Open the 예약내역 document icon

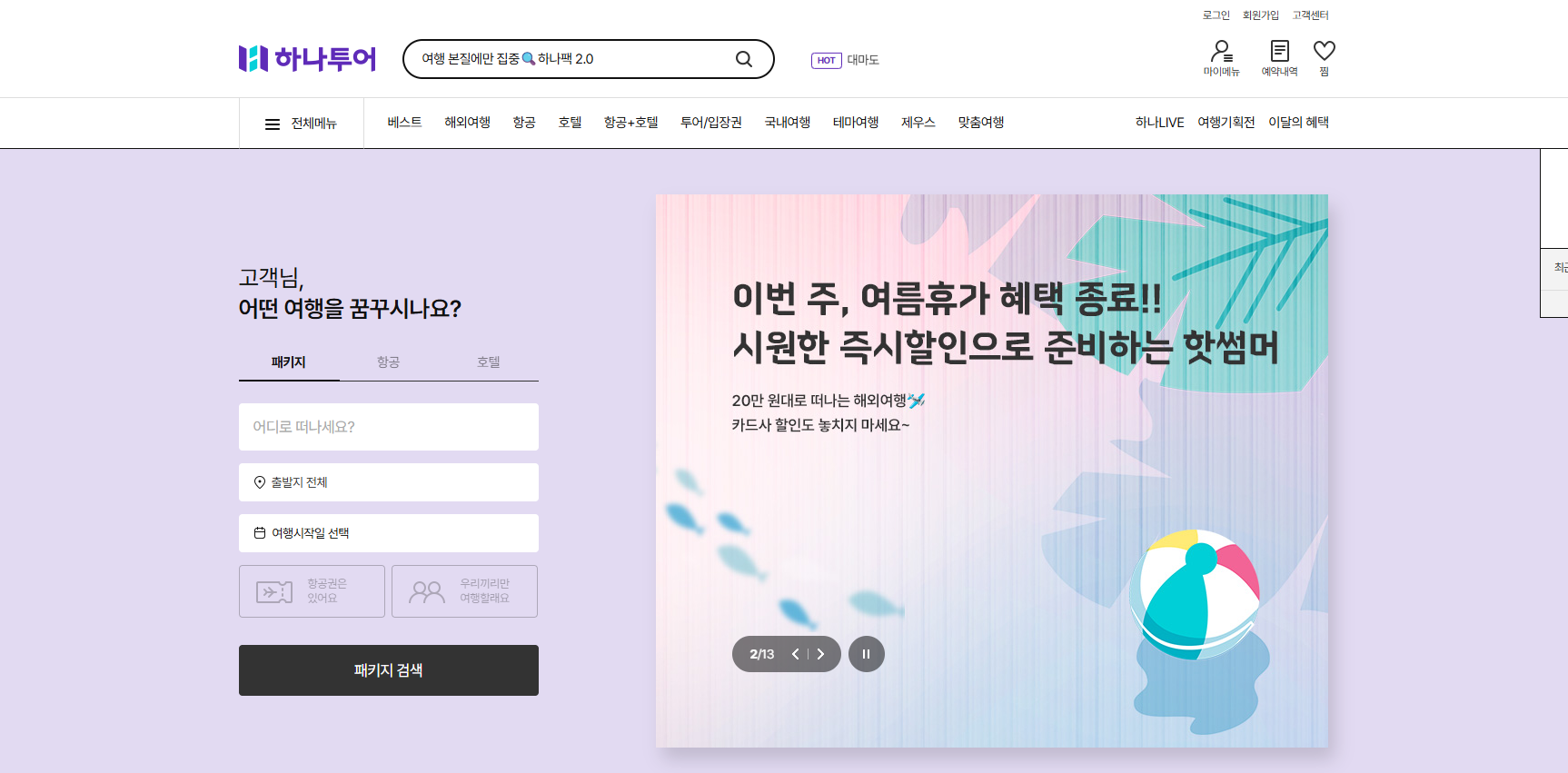click(x=1279, y=51)
